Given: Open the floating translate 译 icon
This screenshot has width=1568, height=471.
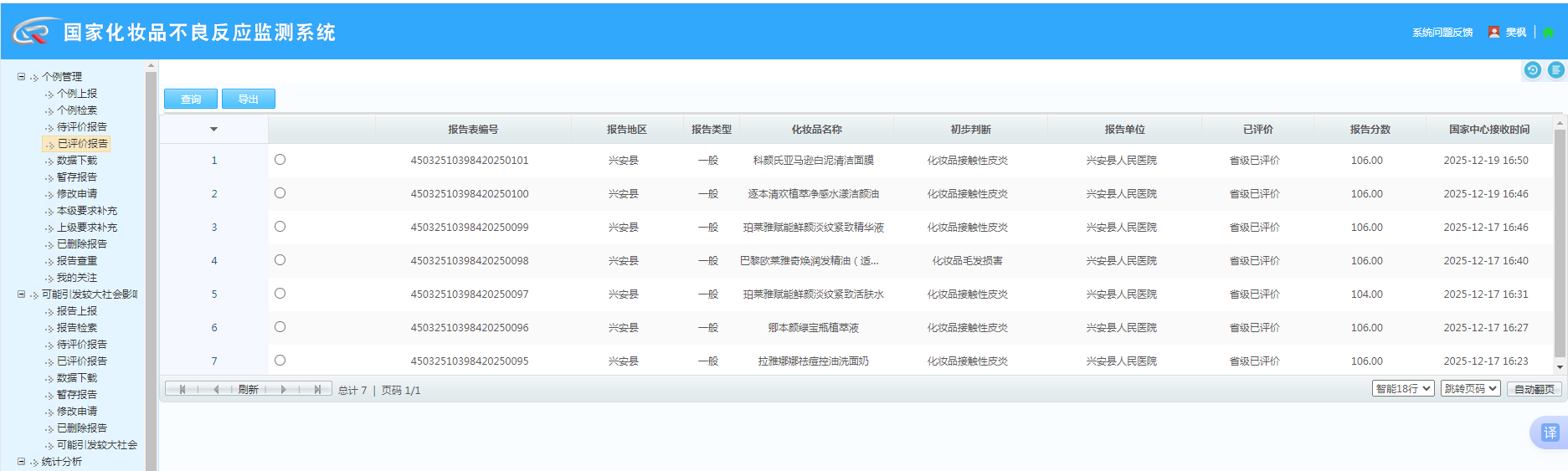Looking at the screenshot, I should 1550,433.
